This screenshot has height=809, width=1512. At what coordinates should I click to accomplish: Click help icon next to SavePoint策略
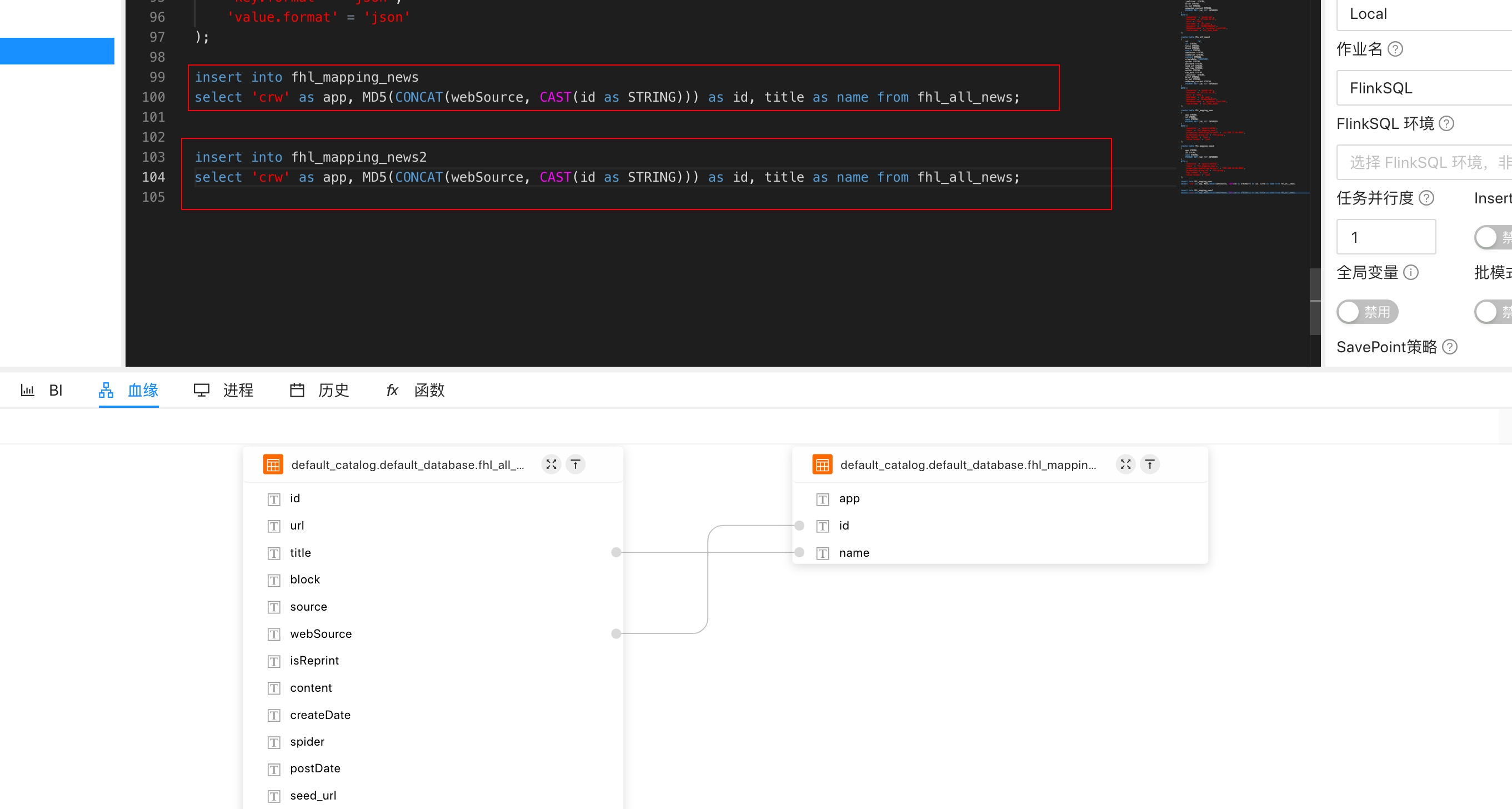click(x=1450, y=347)
